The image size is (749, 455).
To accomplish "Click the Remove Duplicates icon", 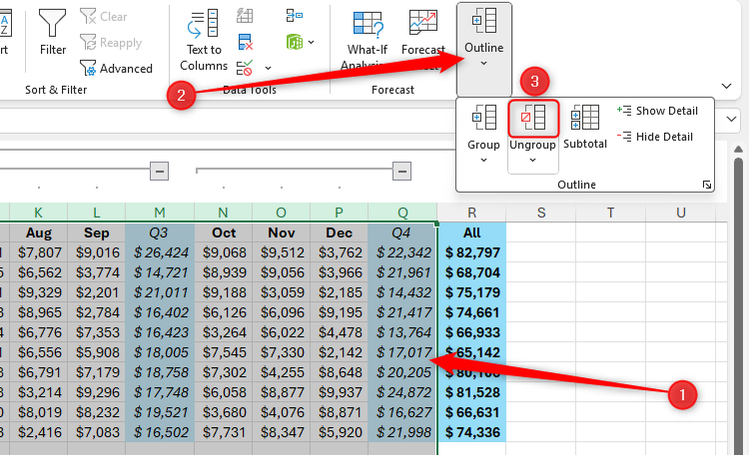I will (245, 42).
